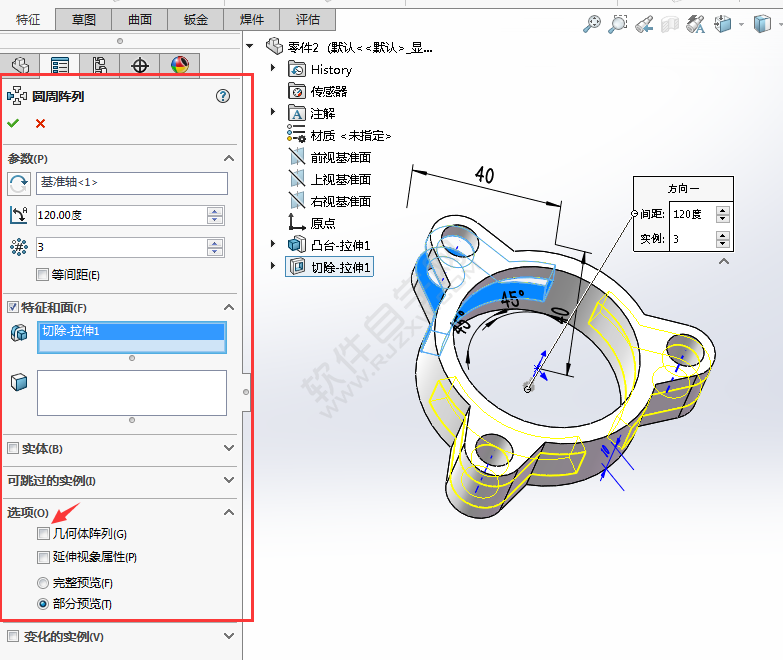
Task: Switch to the 钣金 sheet metal tab
Action: (x=196, y=19)
